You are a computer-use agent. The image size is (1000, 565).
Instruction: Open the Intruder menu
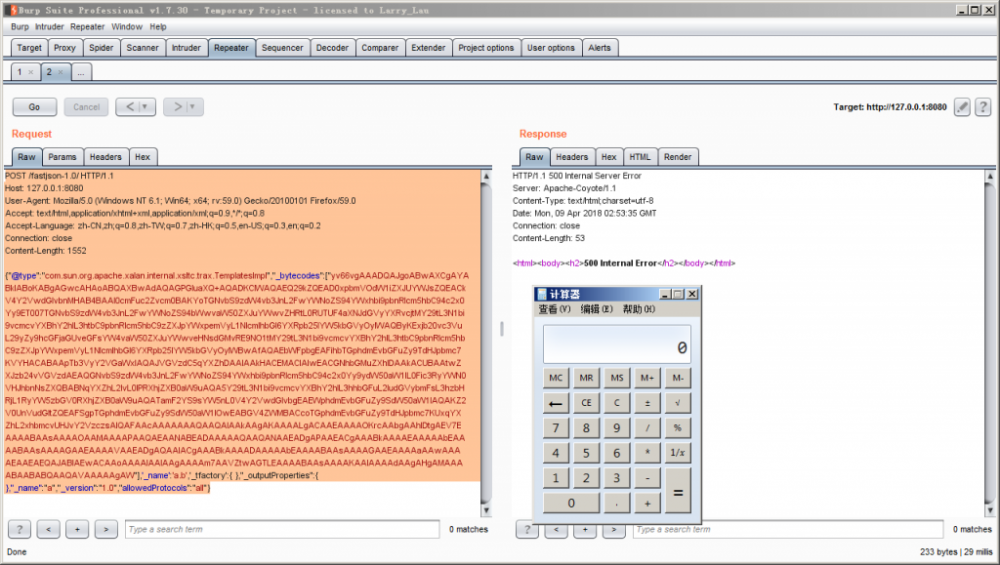(x=50, y=27)
